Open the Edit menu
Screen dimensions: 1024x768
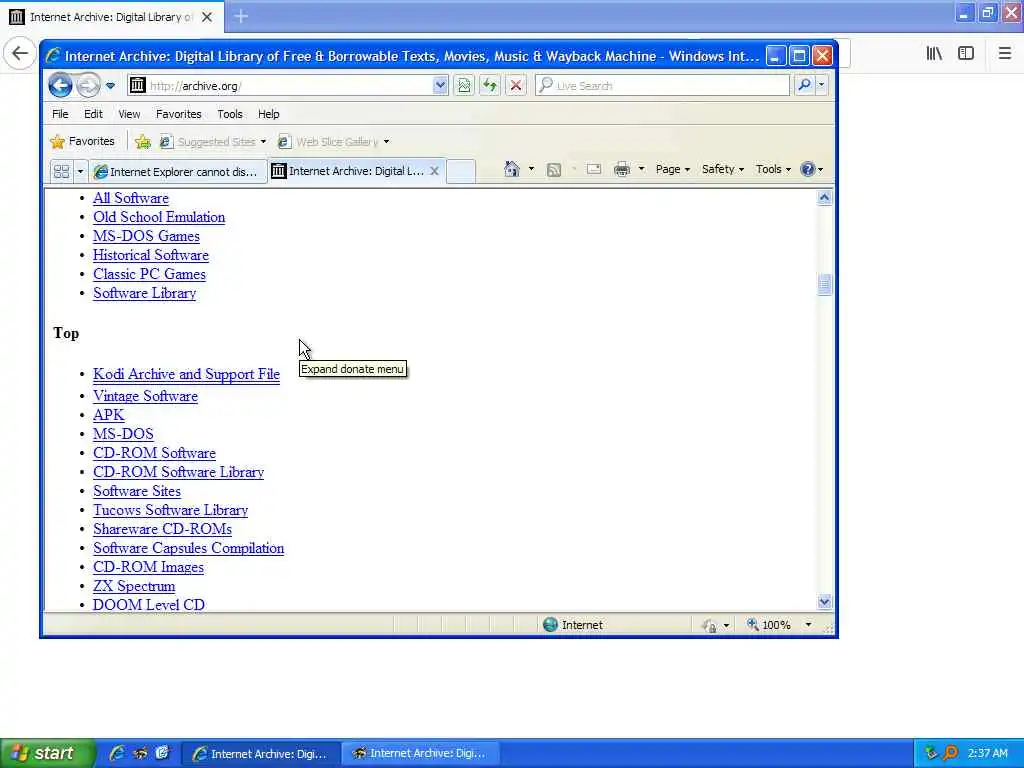(x=93, y=114)
